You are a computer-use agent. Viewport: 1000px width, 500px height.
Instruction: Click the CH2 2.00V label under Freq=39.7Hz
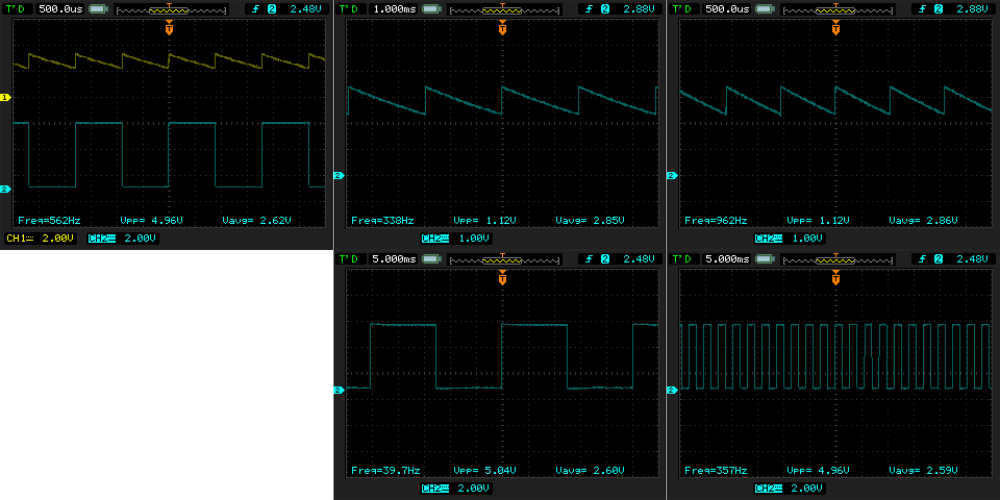(x=456, y=489)
